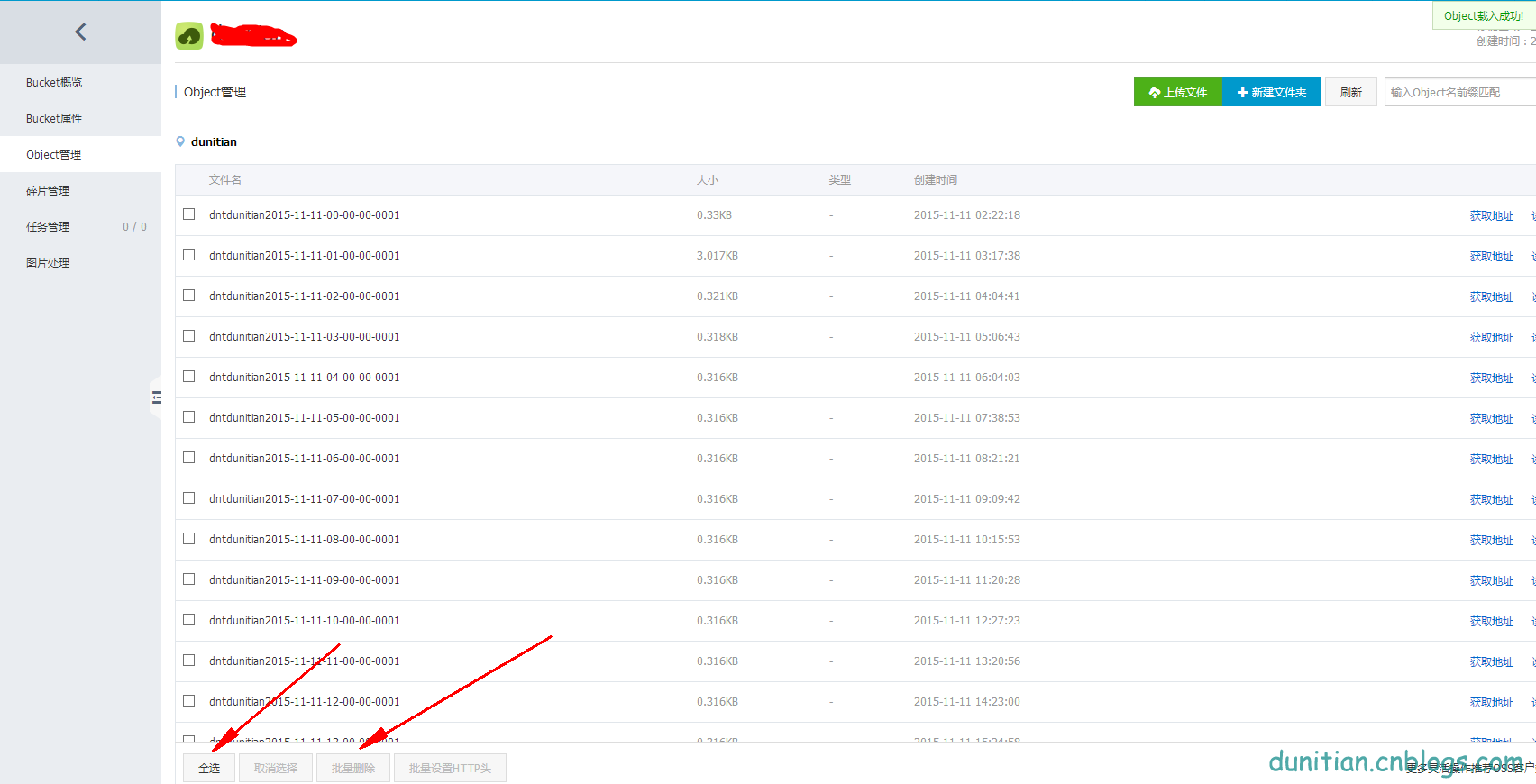Check the box for dntdunitian2015-11-11-01-00-00-0001
This screenshot has width=1536, height=784.
(x=189, y=255)
